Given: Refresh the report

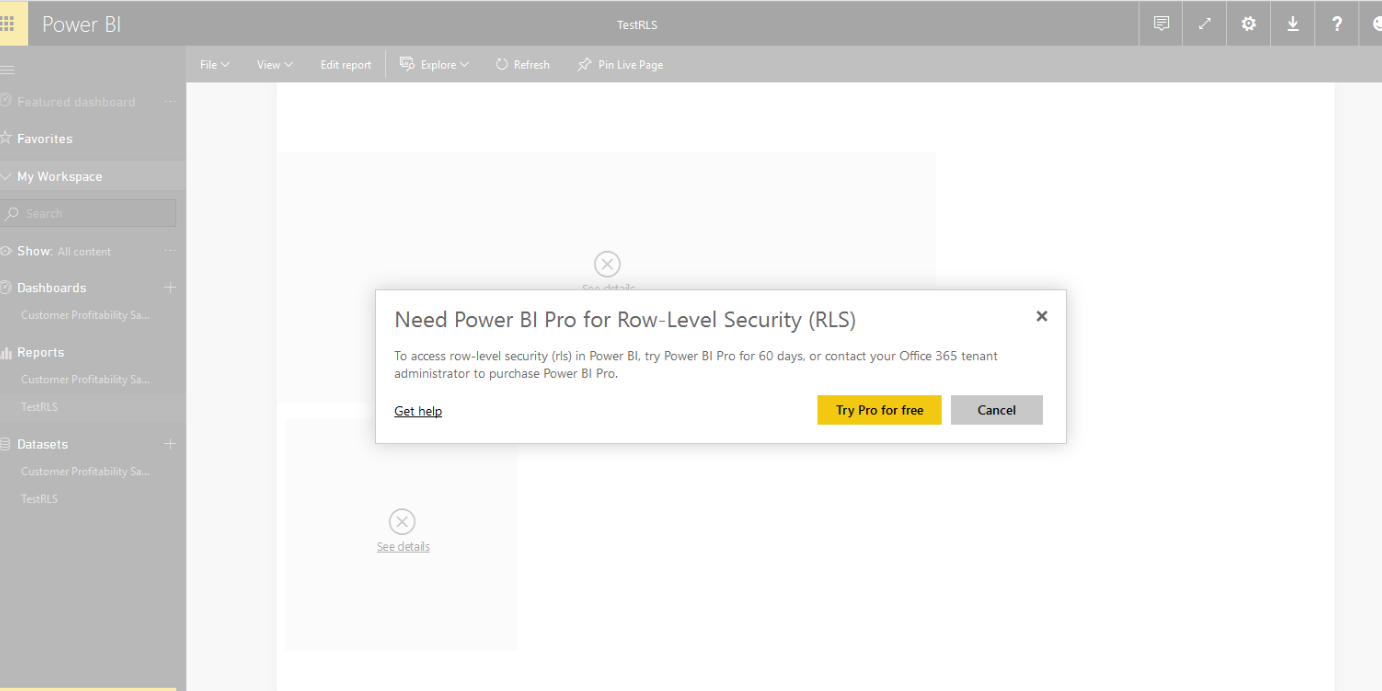Looking at the screenshot, I should click(523, 65).
